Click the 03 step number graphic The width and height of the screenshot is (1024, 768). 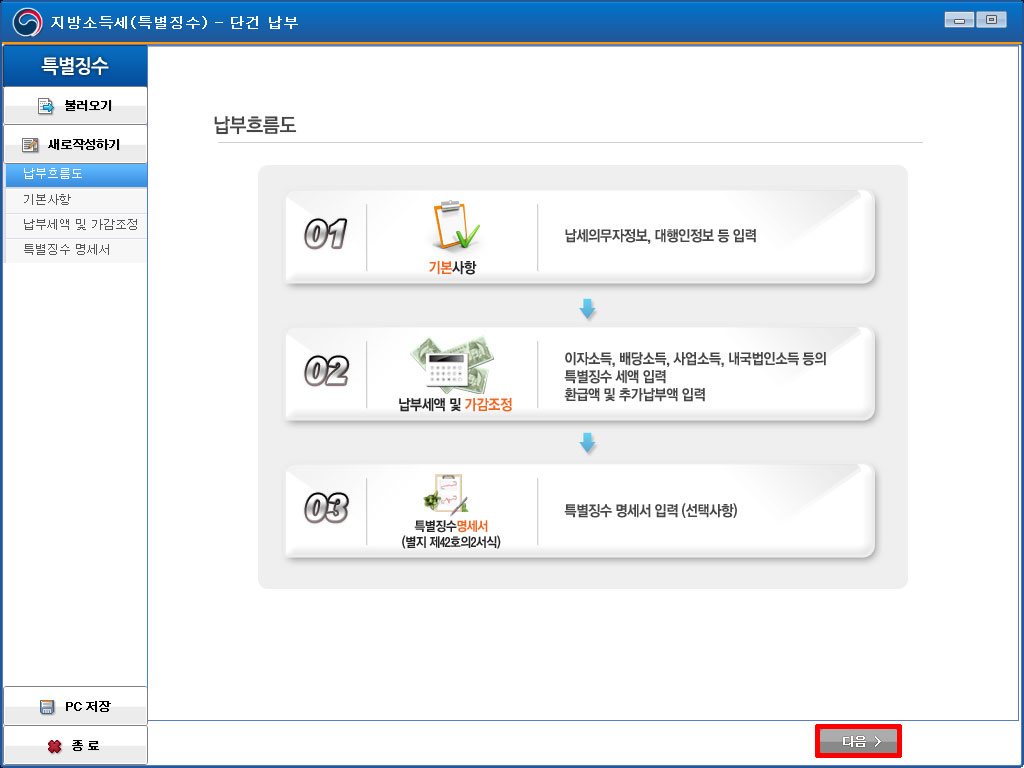[326, 508]
